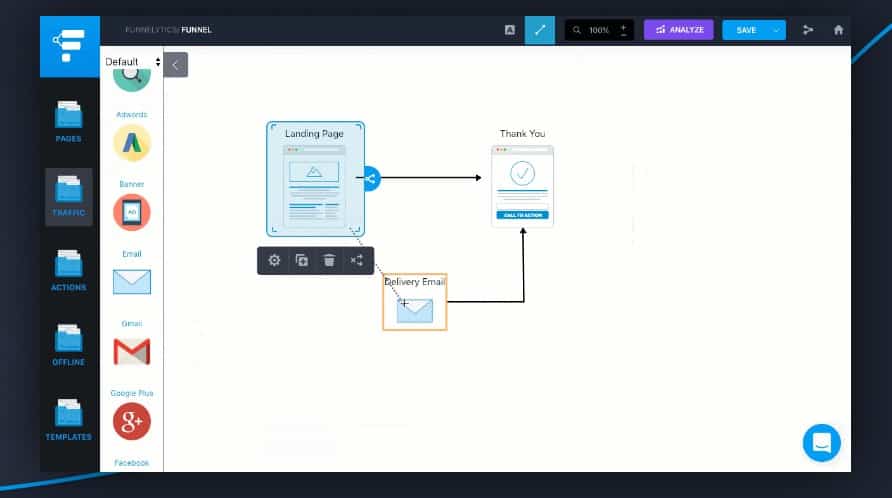Select the Delivery Email step

[x=415, y=302]
